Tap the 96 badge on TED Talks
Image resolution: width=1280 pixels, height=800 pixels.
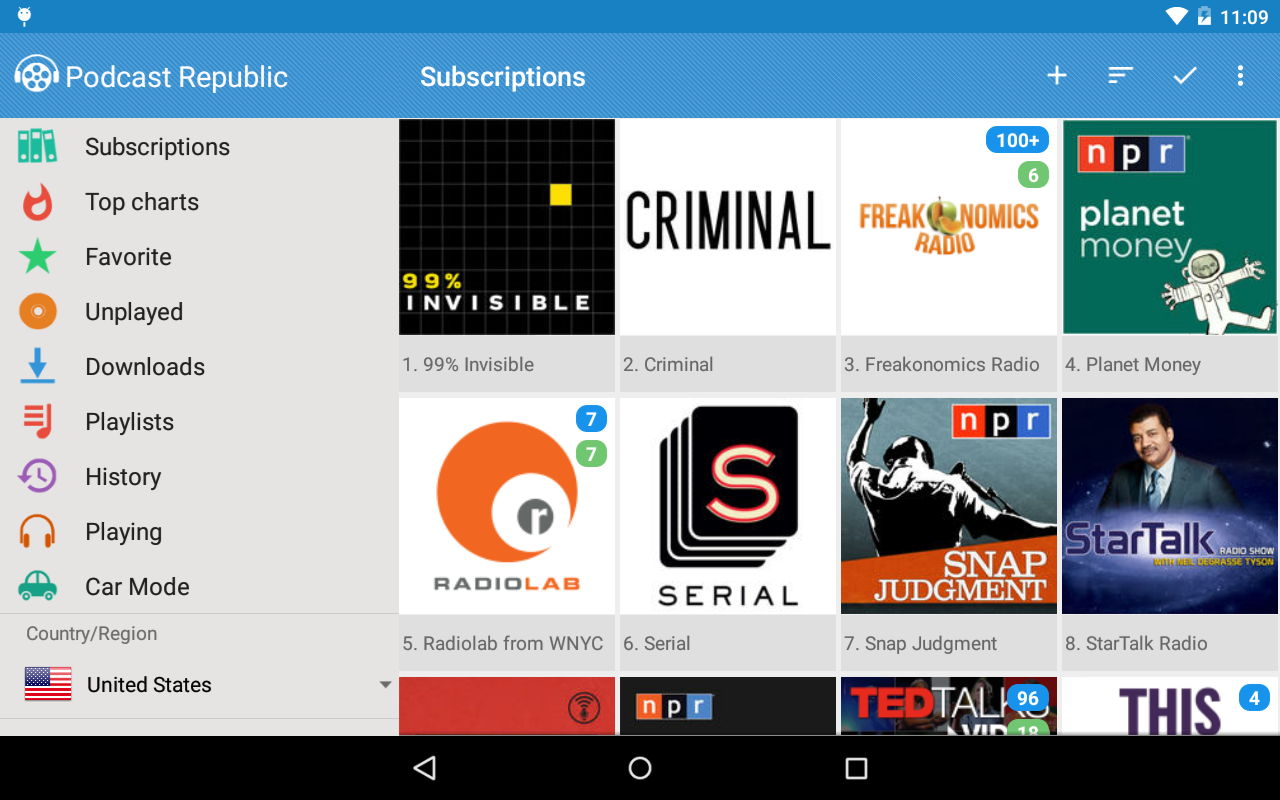[x=1028, y=698]
